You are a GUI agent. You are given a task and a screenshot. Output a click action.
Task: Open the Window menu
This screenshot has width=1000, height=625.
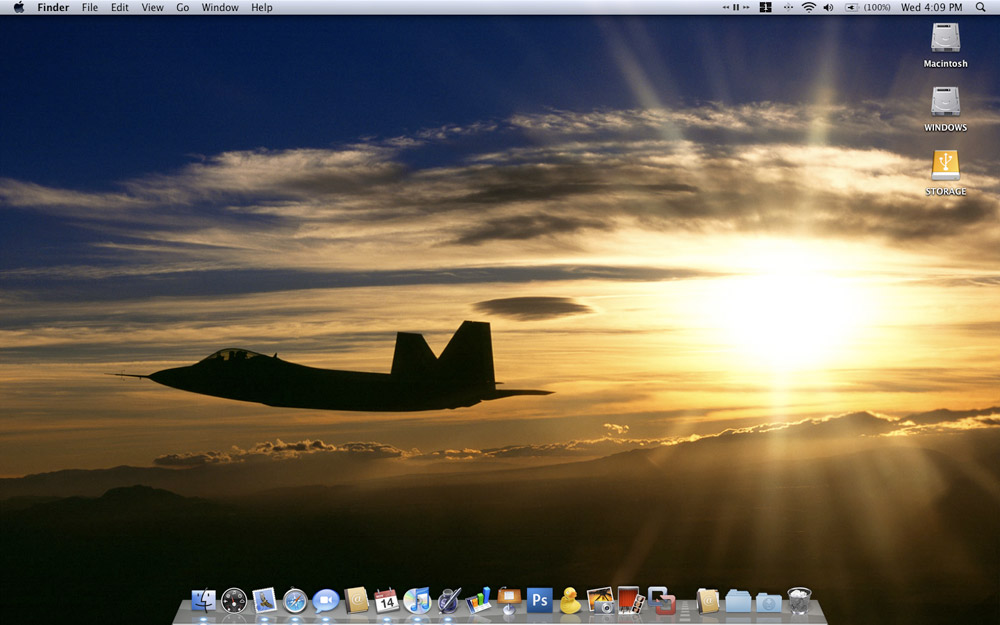tap(220, 8)
